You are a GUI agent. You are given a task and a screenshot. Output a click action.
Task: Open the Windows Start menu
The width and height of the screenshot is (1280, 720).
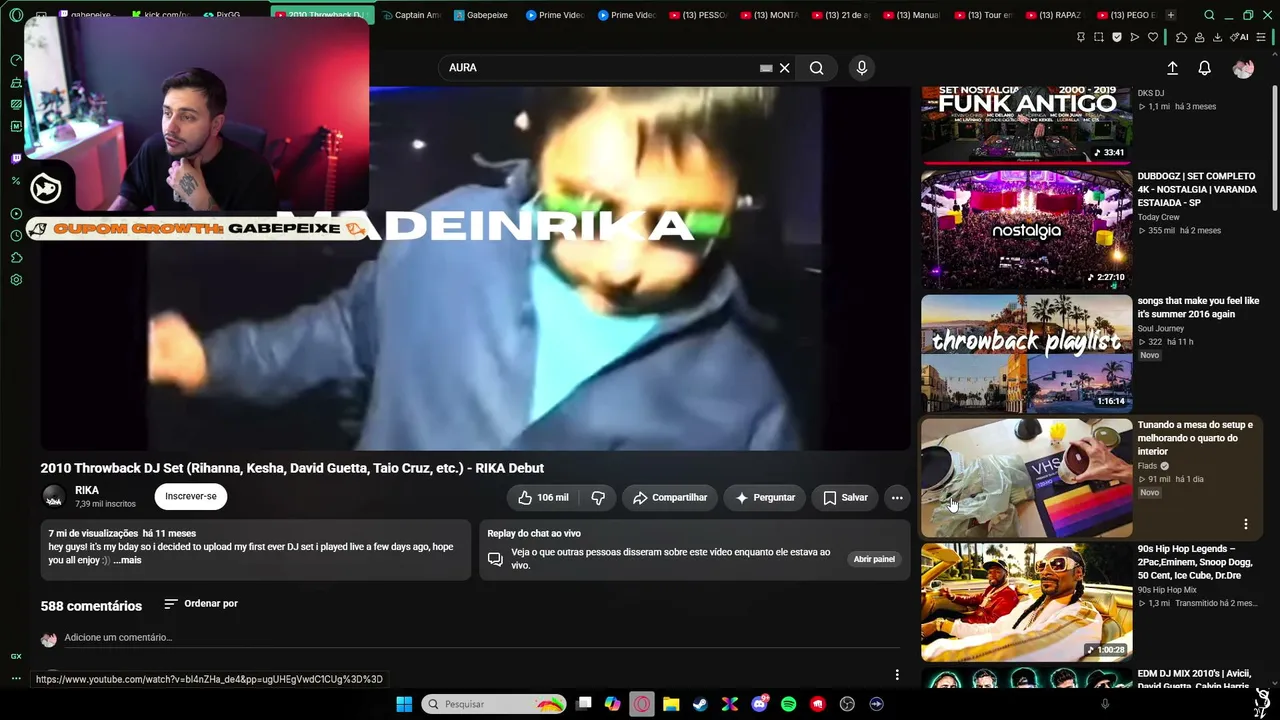(x=404, y=704)
